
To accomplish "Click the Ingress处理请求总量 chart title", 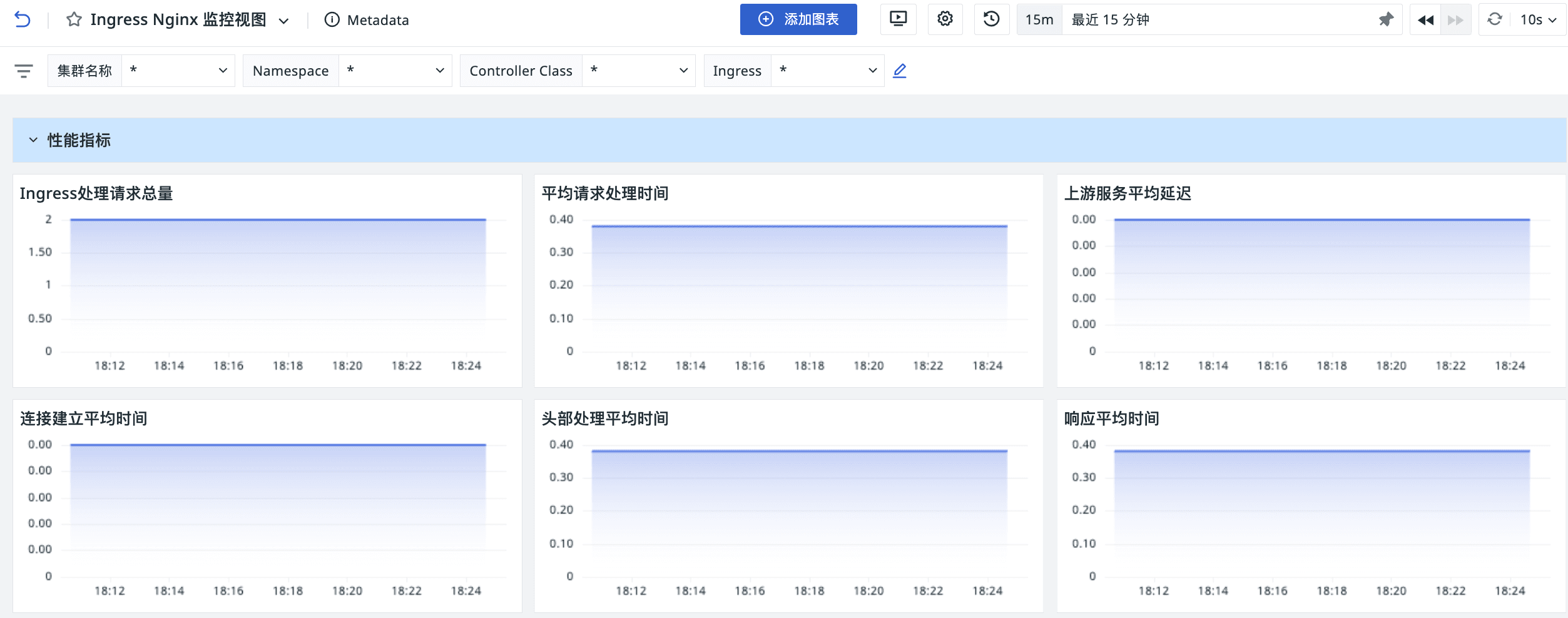I will click(x=96, y=193).
